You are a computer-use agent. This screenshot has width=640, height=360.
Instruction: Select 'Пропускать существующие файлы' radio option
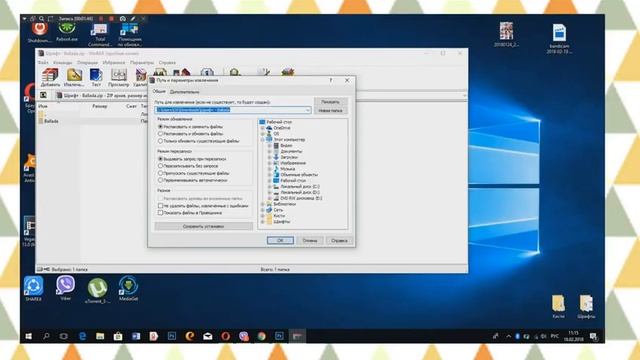point(160,173)
